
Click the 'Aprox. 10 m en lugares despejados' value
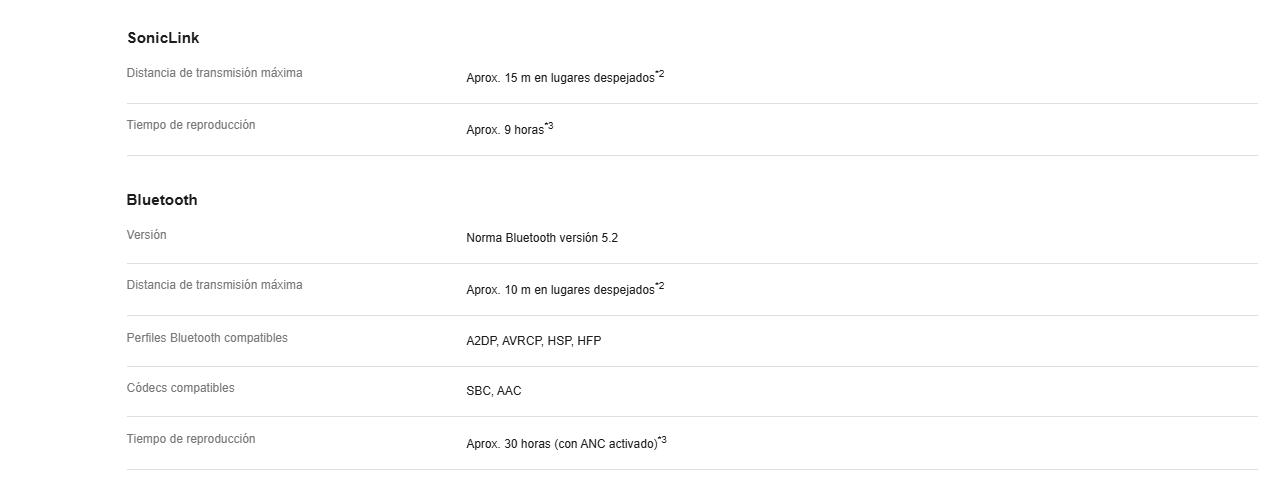point(560,290)
